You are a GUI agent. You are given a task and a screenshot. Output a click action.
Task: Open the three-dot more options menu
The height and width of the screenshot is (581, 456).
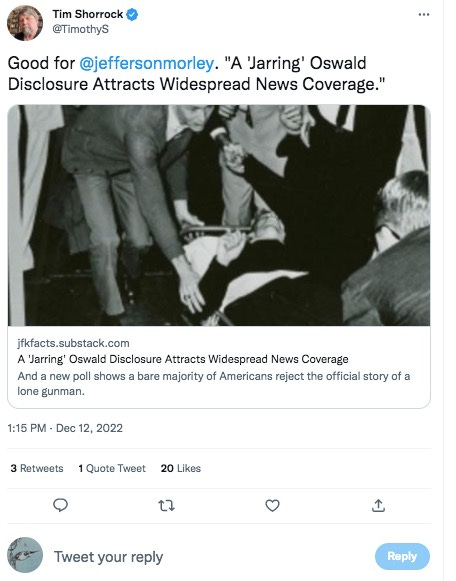click(424, 14)
